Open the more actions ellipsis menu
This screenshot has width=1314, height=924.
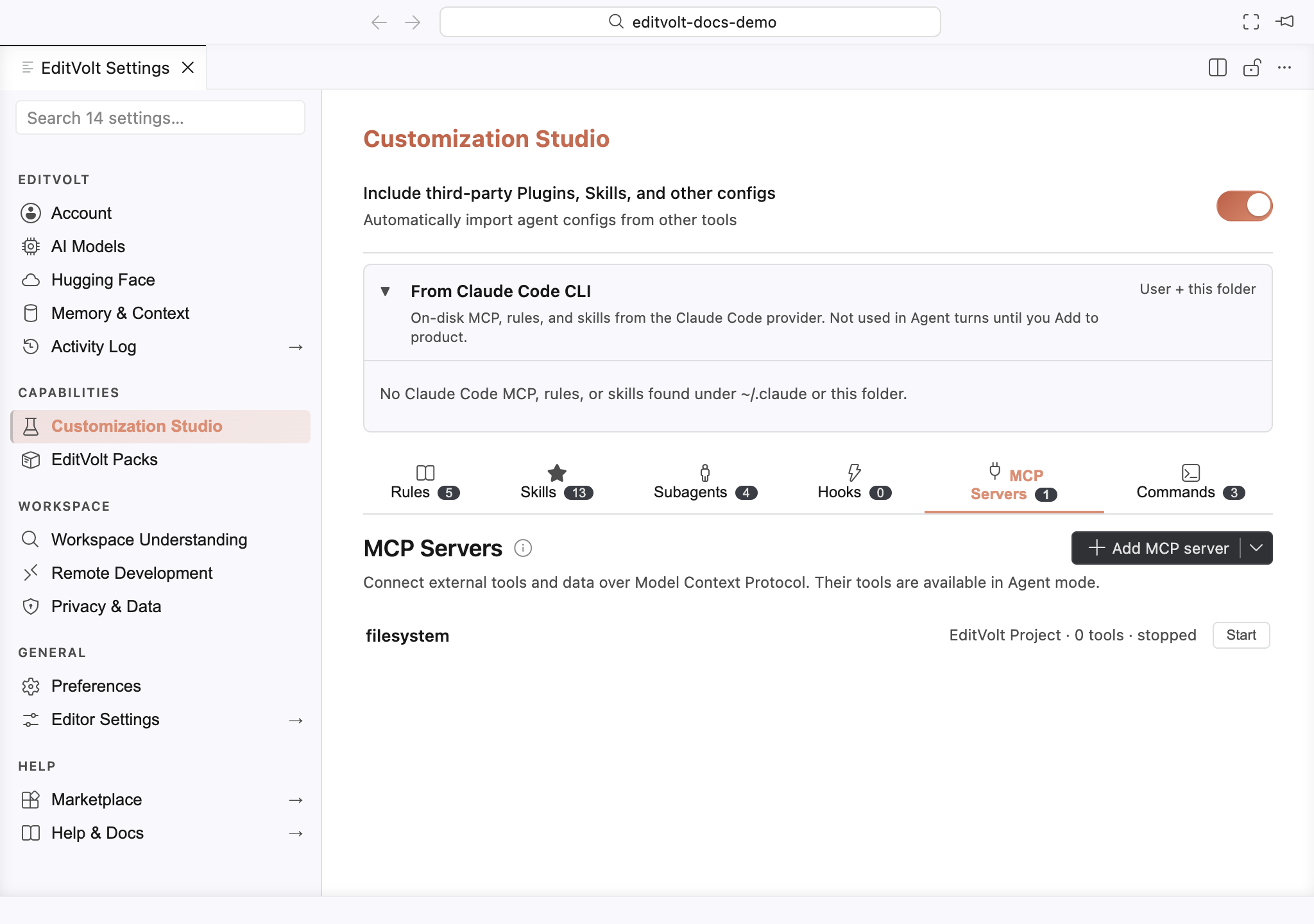pos(1284,67)
